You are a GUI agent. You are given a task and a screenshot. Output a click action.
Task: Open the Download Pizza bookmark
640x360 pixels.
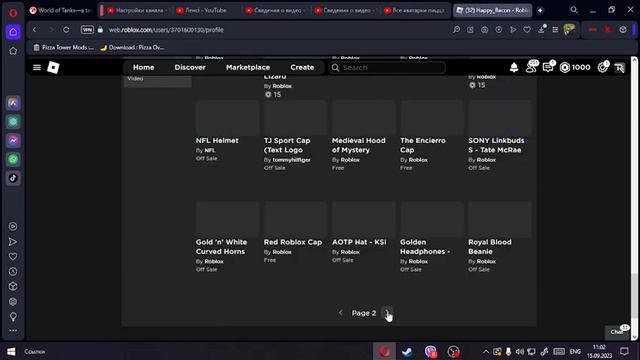click(x=132, y=47)
